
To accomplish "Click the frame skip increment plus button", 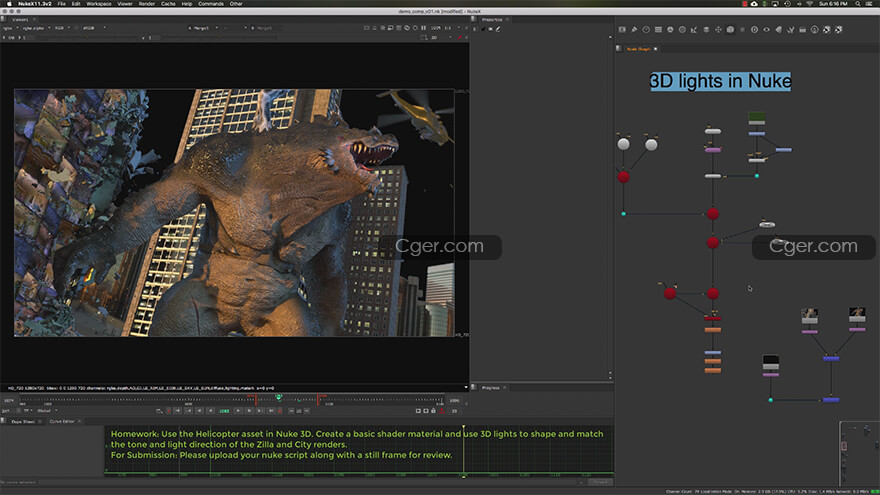I will [x=306, y=411].
